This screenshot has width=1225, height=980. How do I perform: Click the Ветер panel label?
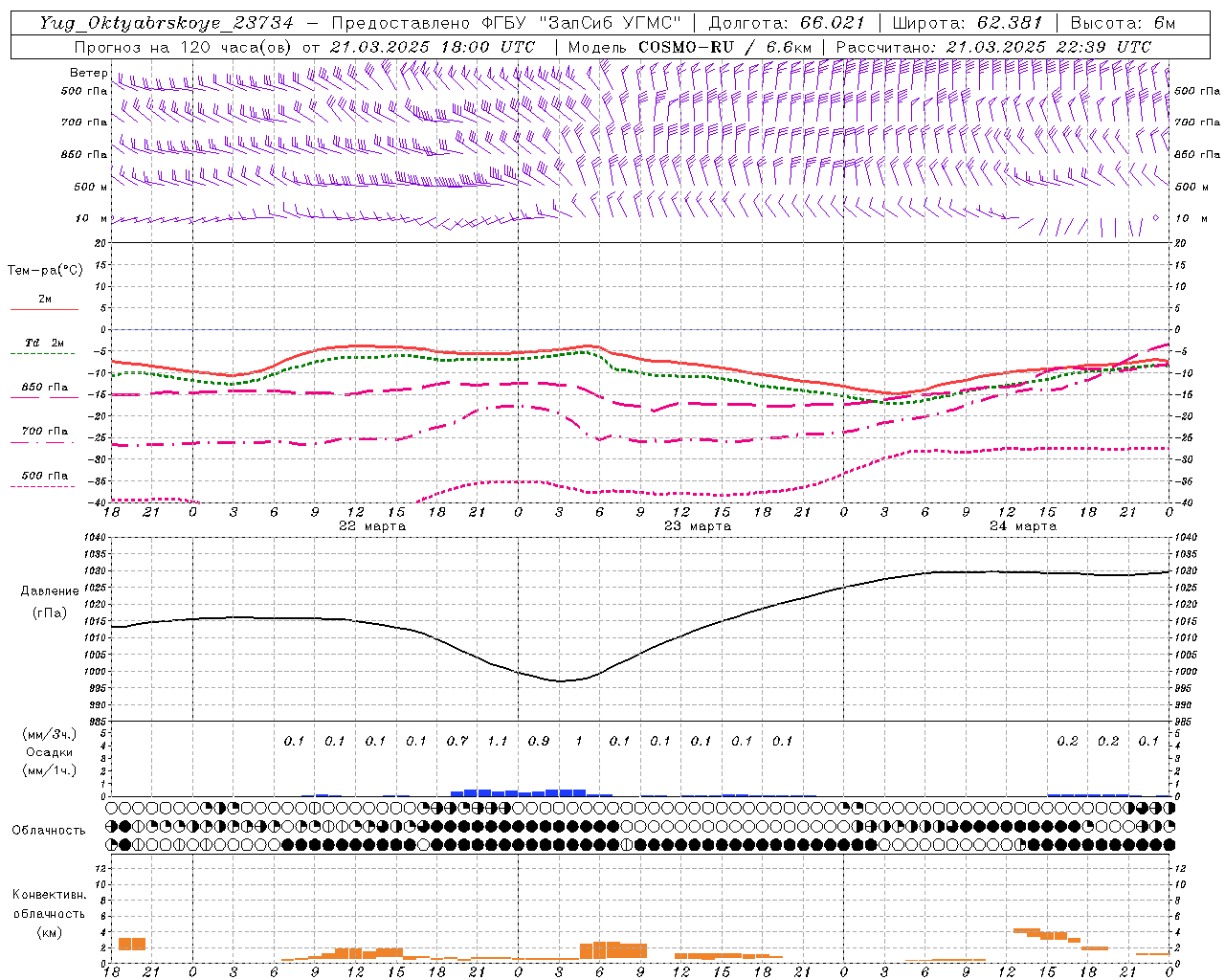point(88,73)
